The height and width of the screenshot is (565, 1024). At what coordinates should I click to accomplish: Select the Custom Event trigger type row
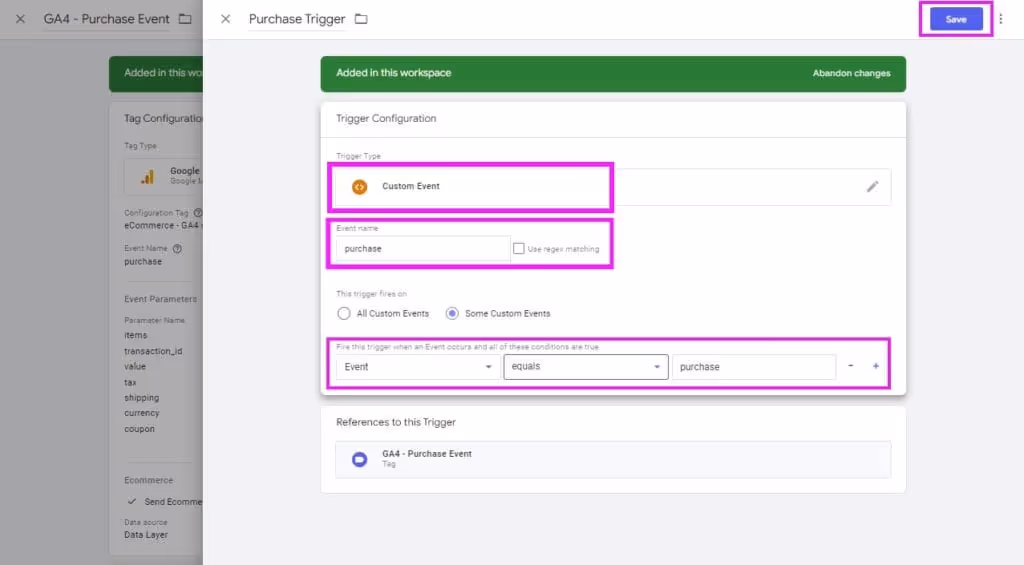click(613, 187)
